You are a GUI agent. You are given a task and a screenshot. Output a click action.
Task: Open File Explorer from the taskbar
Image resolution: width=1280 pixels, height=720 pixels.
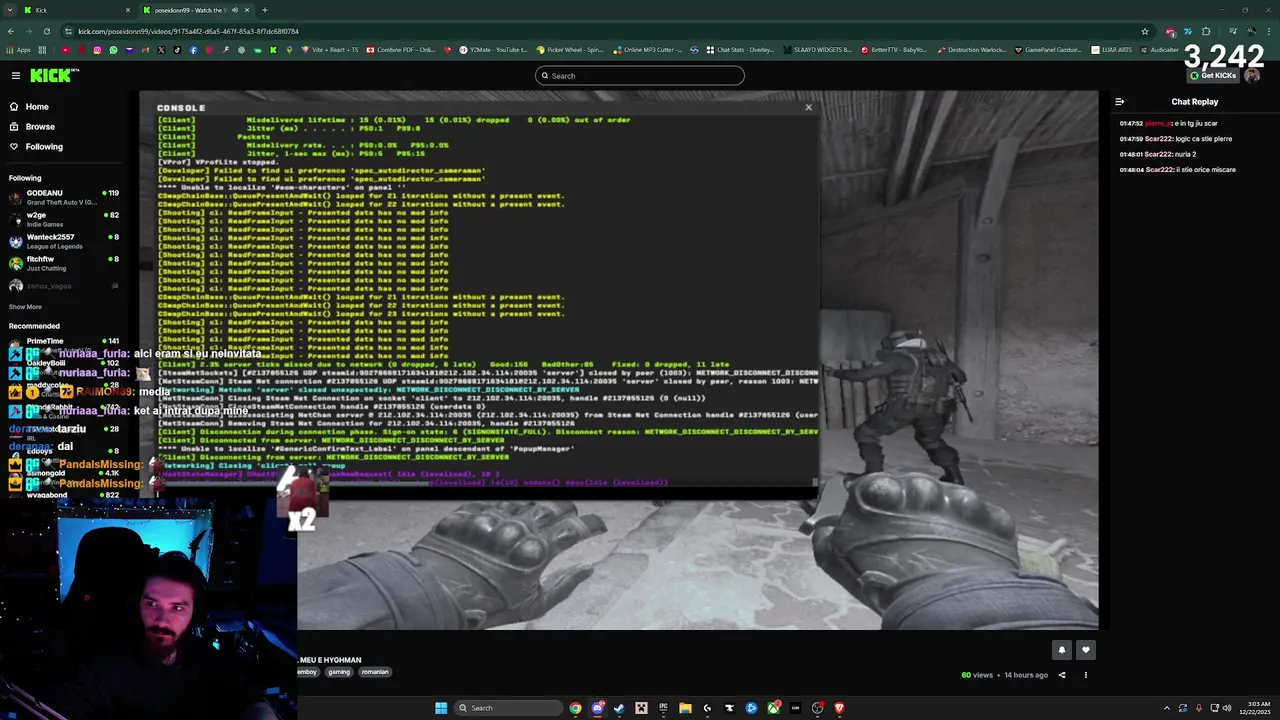(685, 708)
